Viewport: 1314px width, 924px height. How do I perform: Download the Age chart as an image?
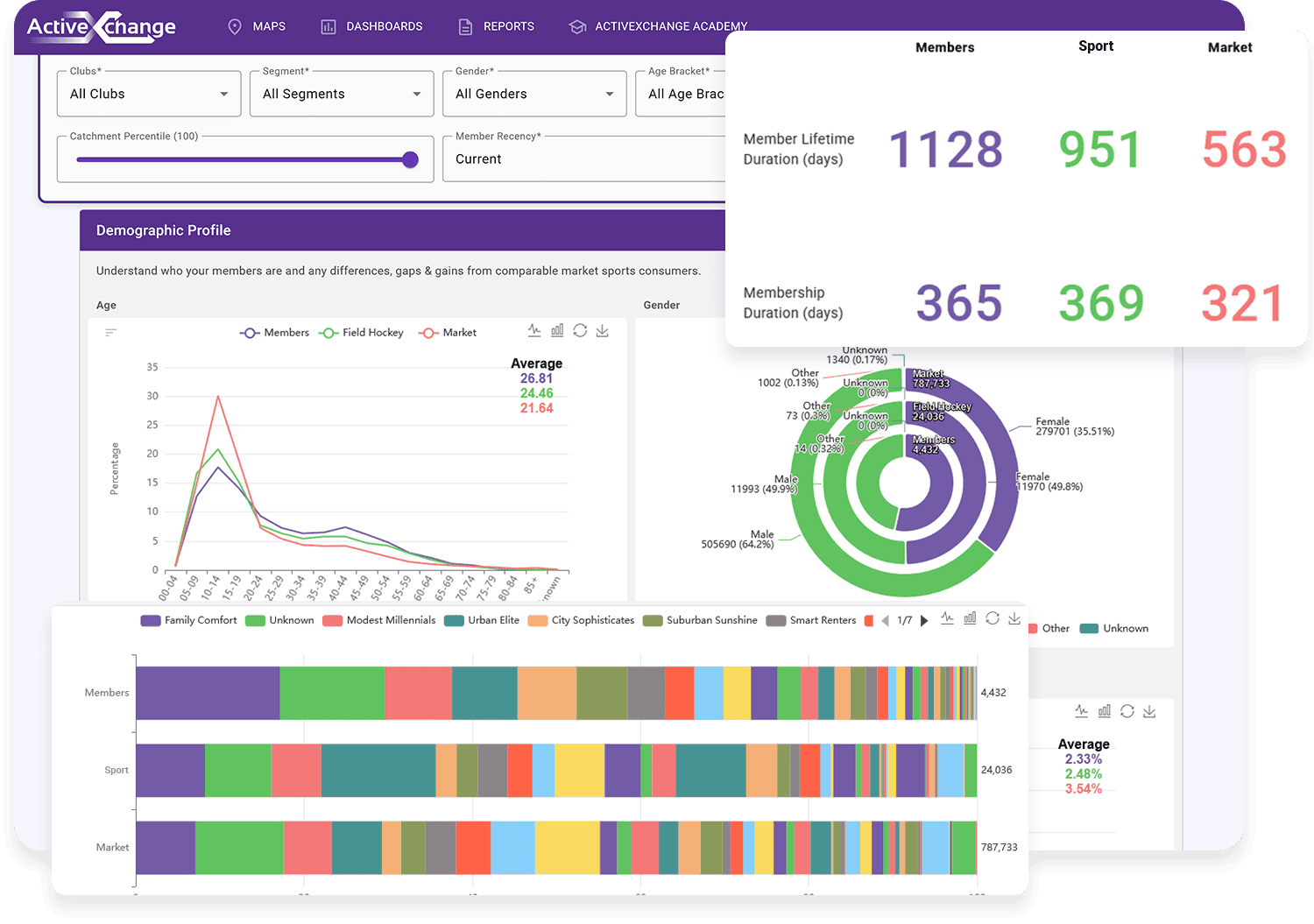[x=603, y=330]
